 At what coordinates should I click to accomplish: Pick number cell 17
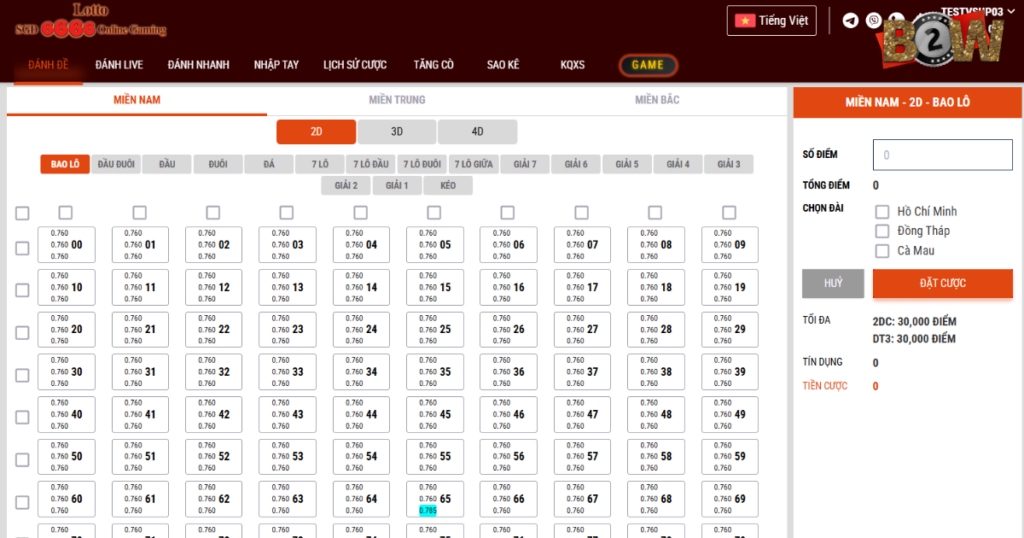(x=583, y=287)
